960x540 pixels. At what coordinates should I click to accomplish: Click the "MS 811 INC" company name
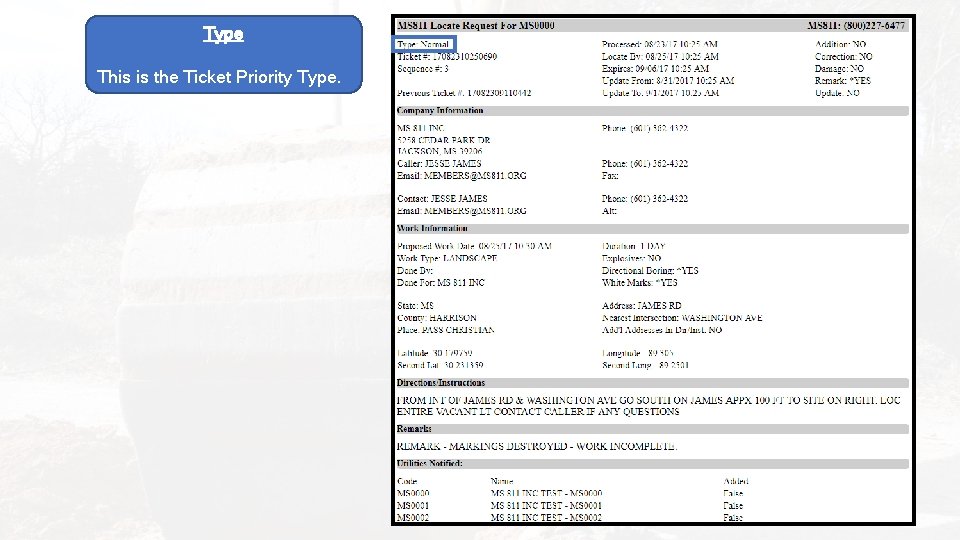pos(420,129)
